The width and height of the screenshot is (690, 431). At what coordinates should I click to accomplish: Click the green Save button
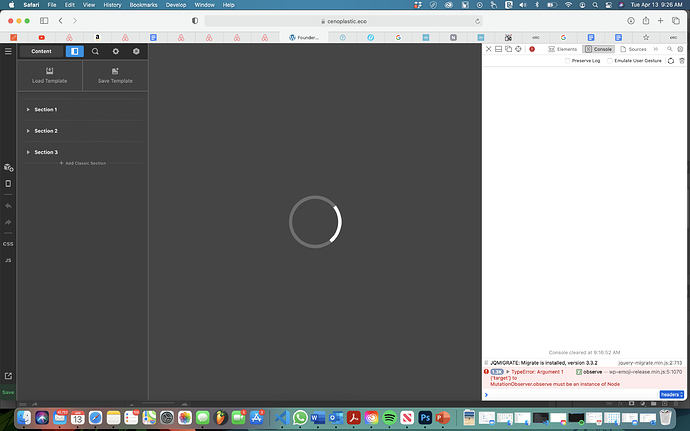click(8, 392)
